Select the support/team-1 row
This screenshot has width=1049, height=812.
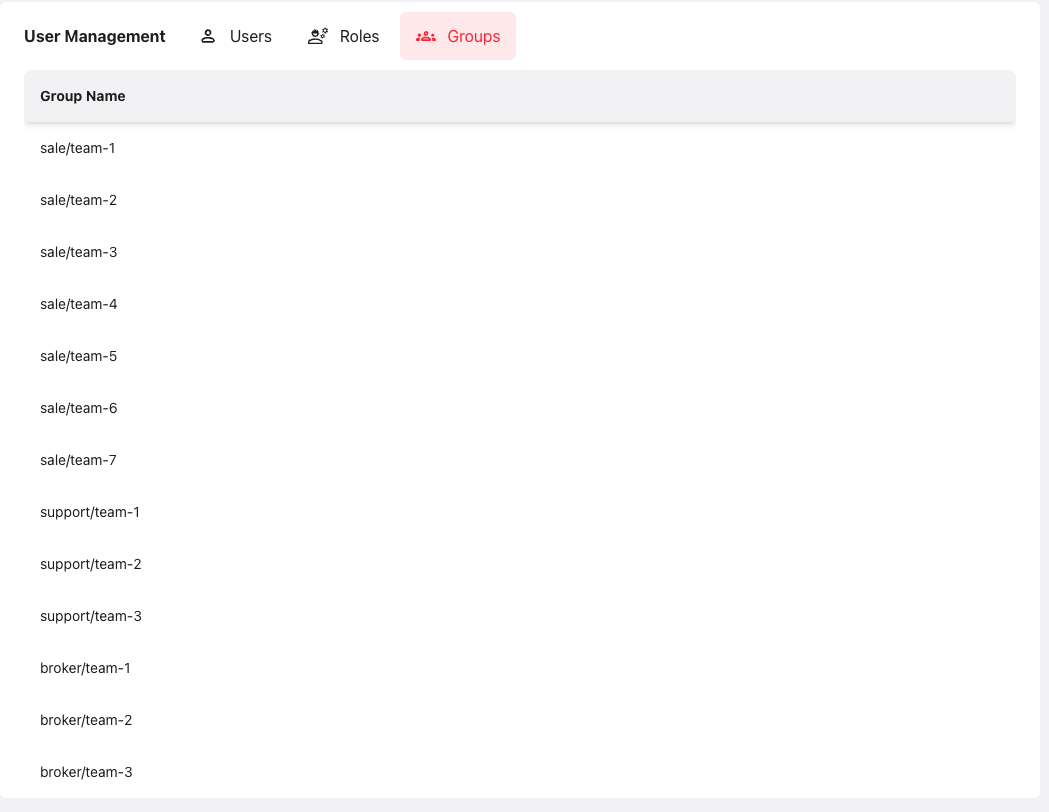[520, 512]
